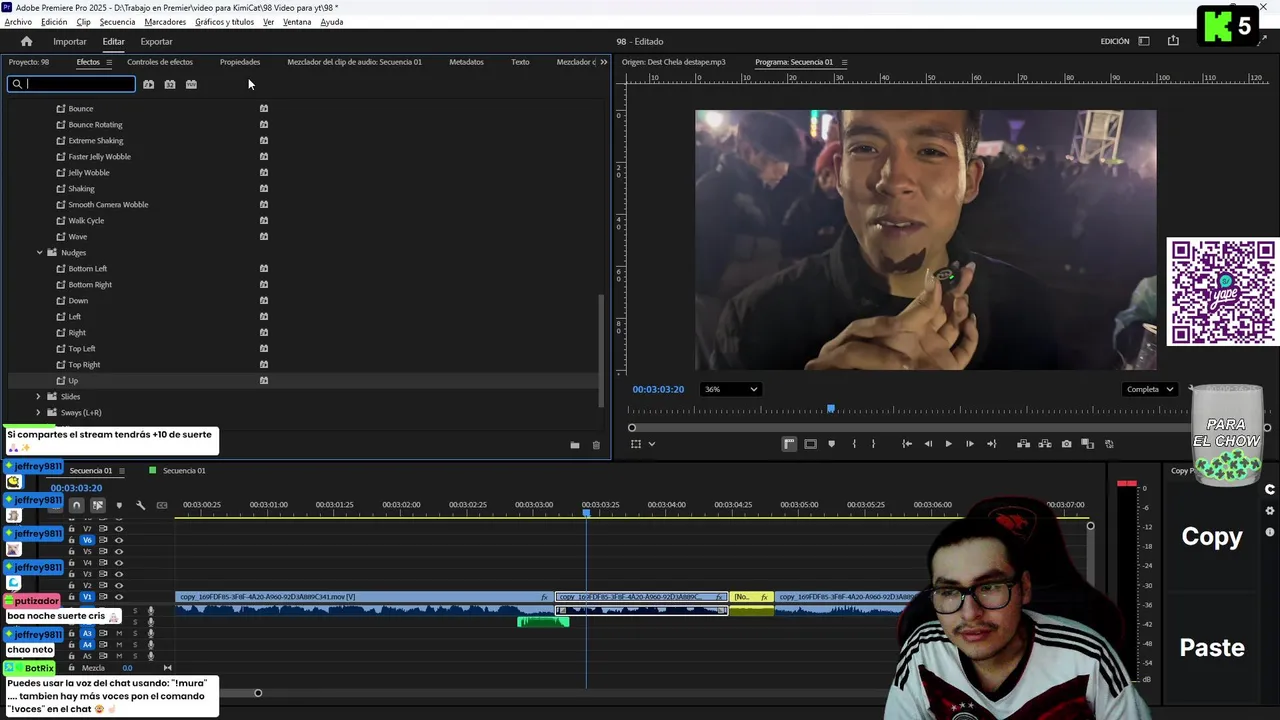Play the program monitor
This screenshot has height=720, width=1280.
tap(948, 444)
